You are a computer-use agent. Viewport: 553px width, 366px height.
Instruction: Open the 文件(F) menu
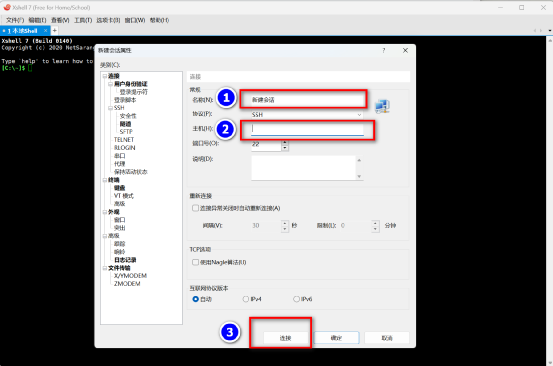(14, 20)
